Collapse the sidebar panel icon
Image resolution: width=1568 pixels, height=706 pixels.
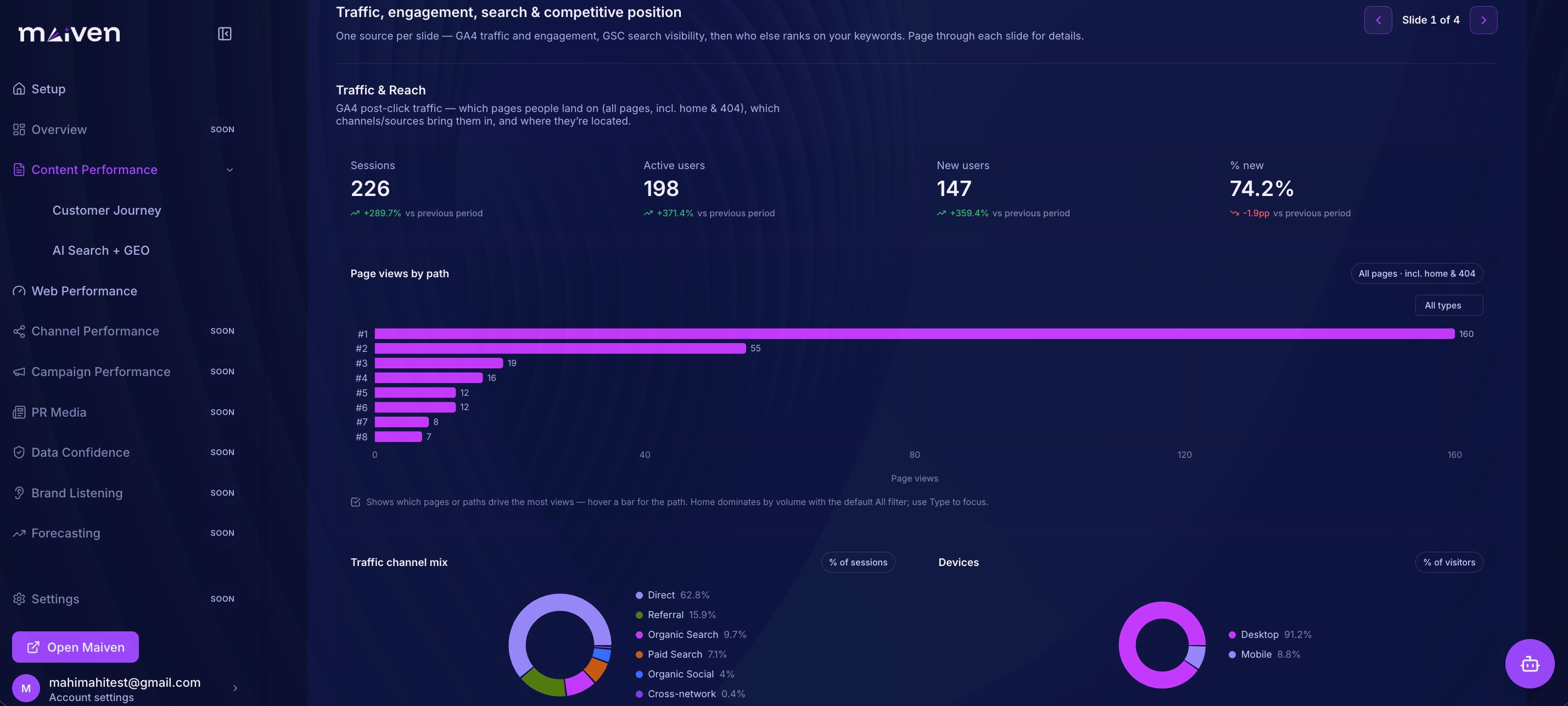[225, 33]
